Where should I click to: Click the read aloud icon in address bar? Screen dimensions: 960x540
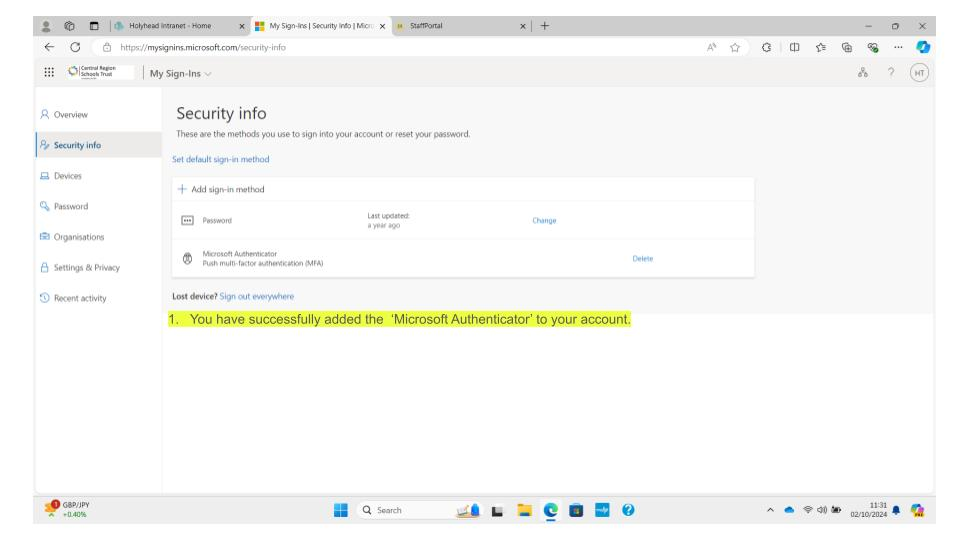711,47
